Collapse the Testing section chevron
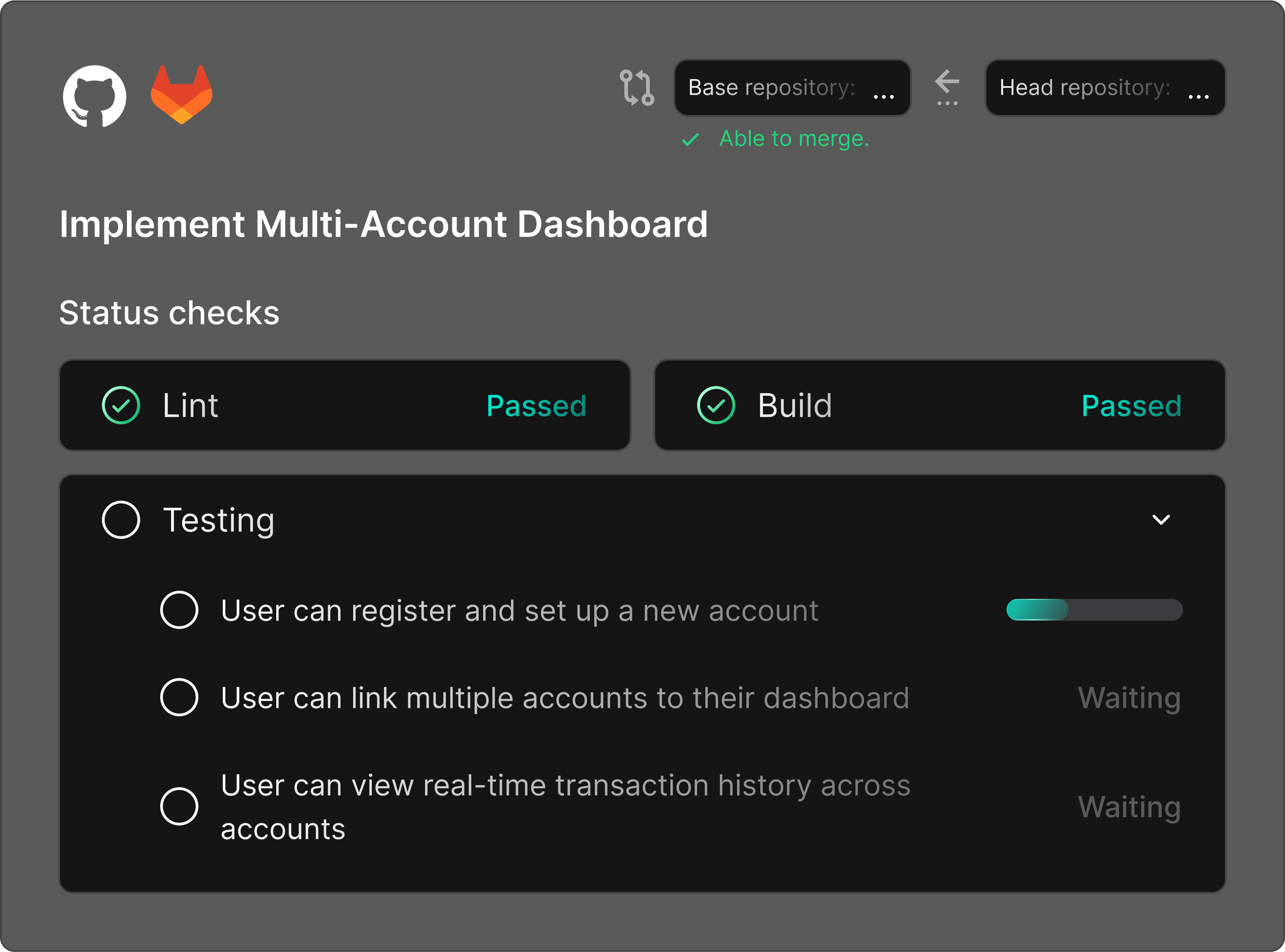 (1161, 520)
